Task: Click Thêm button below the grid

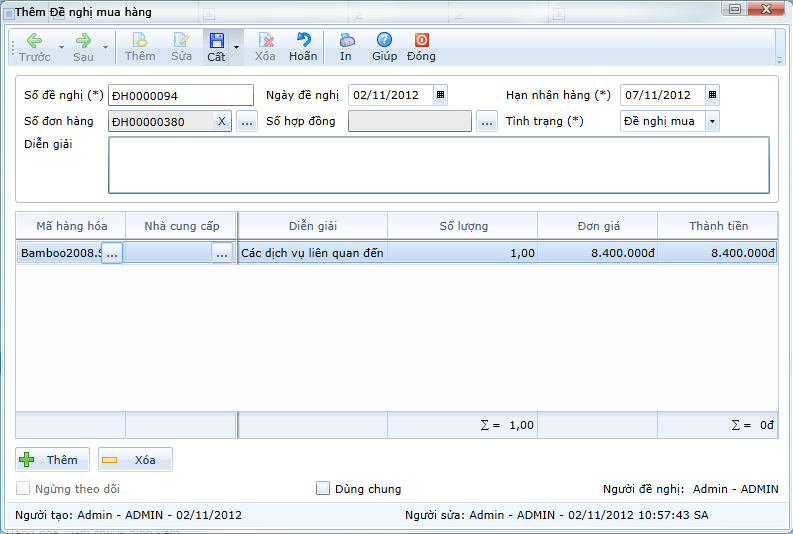Action: click(52, 460)
